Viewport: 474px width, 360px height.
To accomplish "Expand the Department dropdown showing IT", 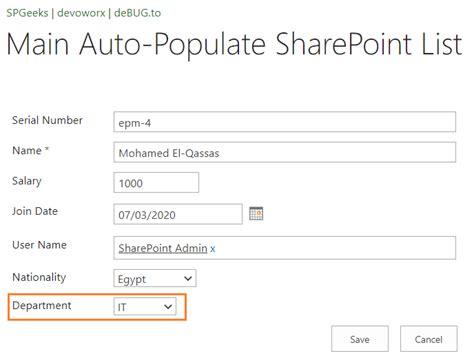I will click(145, 306).
